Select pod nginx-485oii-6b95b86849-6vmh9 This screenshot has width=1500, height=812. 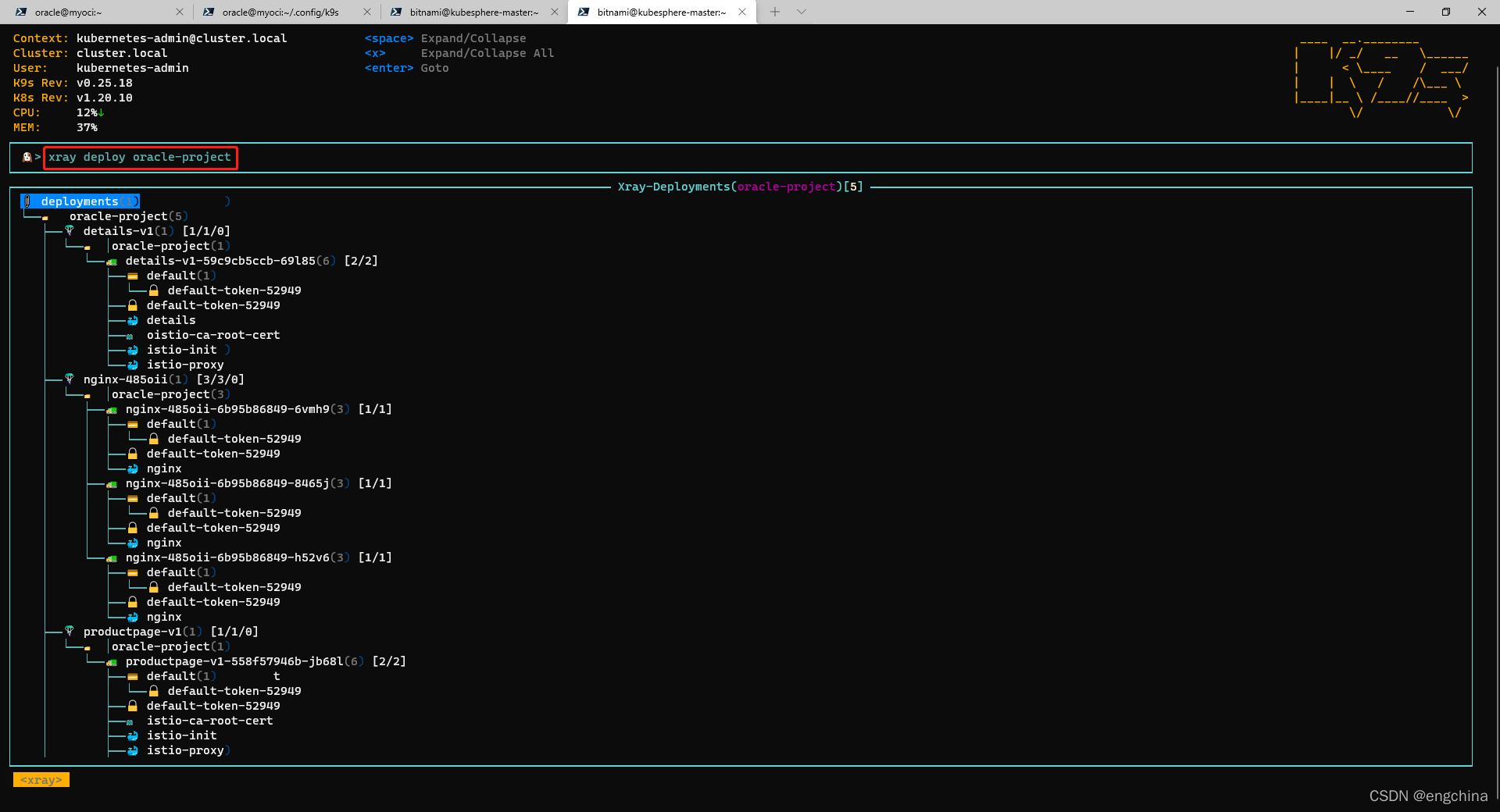click(259, 409)
